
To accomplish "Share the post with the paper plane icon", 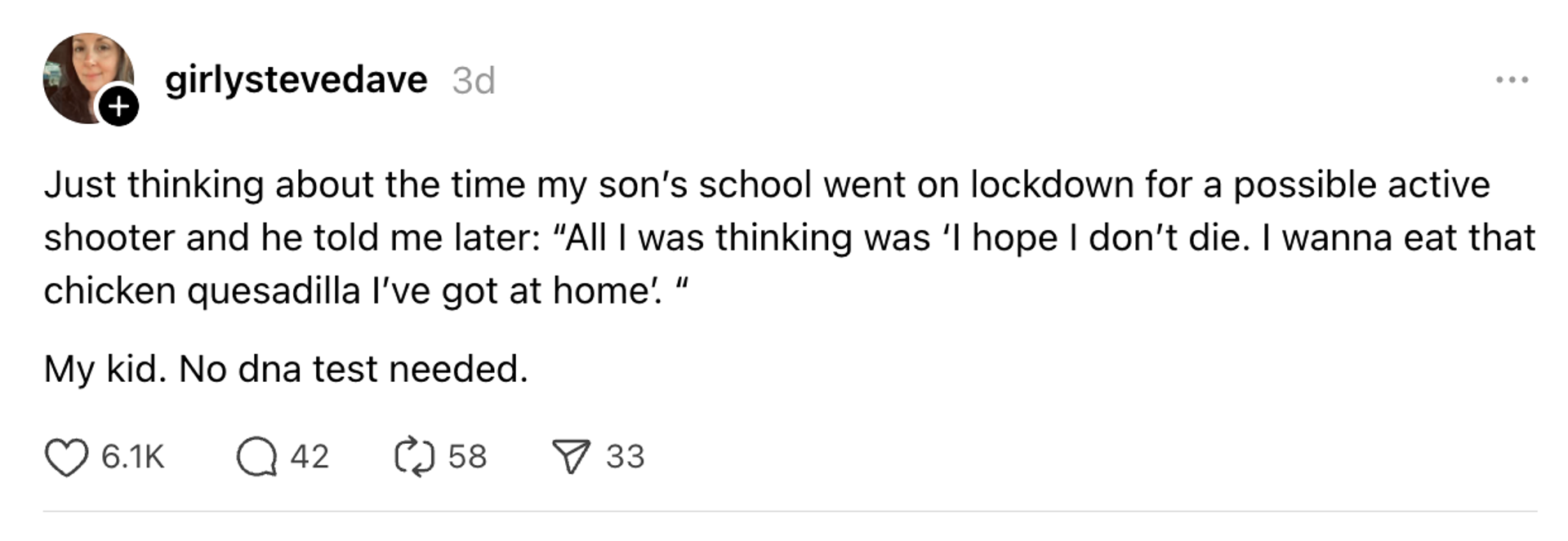I will 571,458.
